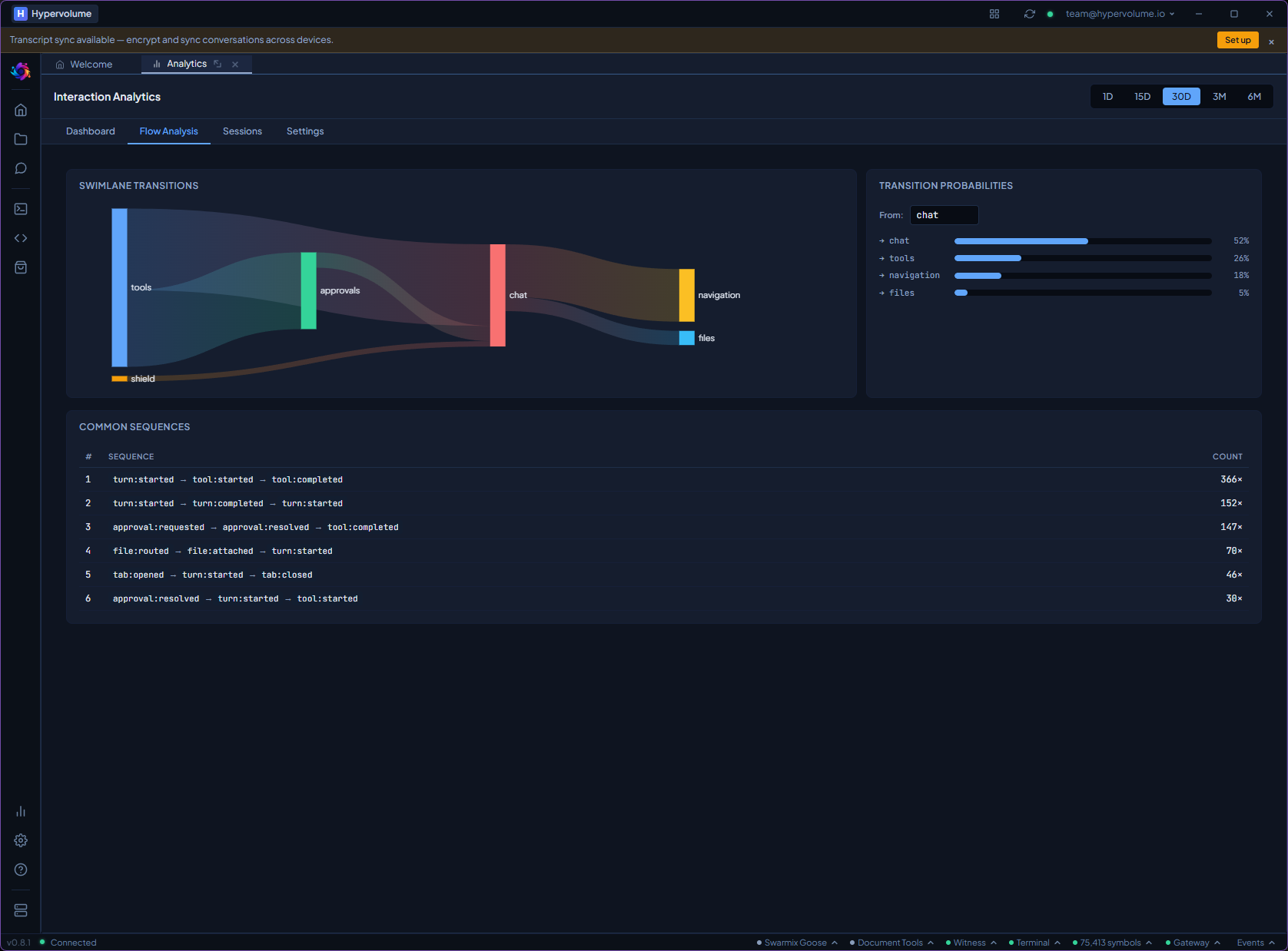Screen dimensions: 1288x951
Task: Open the Sessions sub-tab
Action: 242,131
